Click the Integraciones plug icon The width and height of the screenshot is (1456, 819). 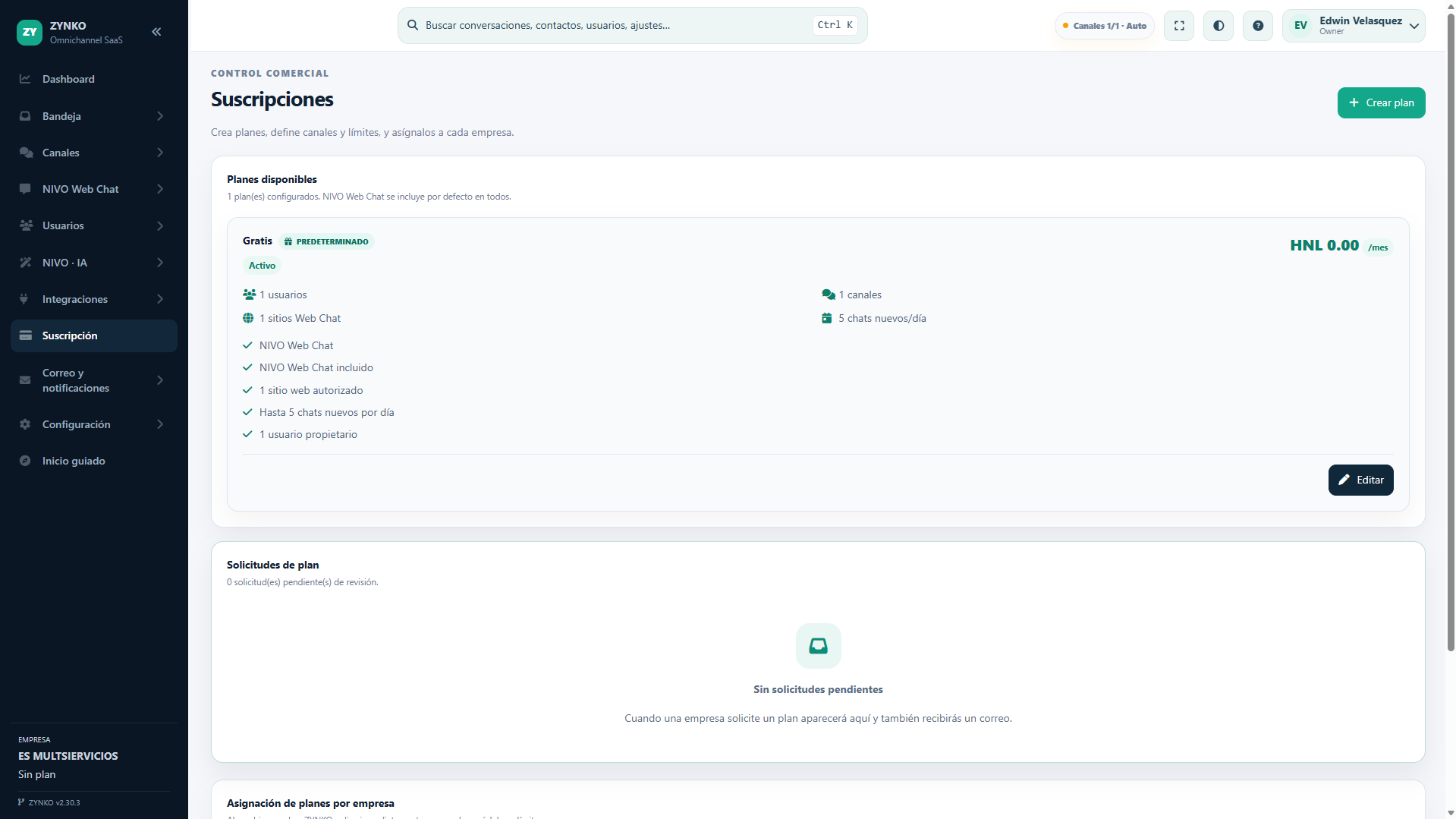click(24, 299)
